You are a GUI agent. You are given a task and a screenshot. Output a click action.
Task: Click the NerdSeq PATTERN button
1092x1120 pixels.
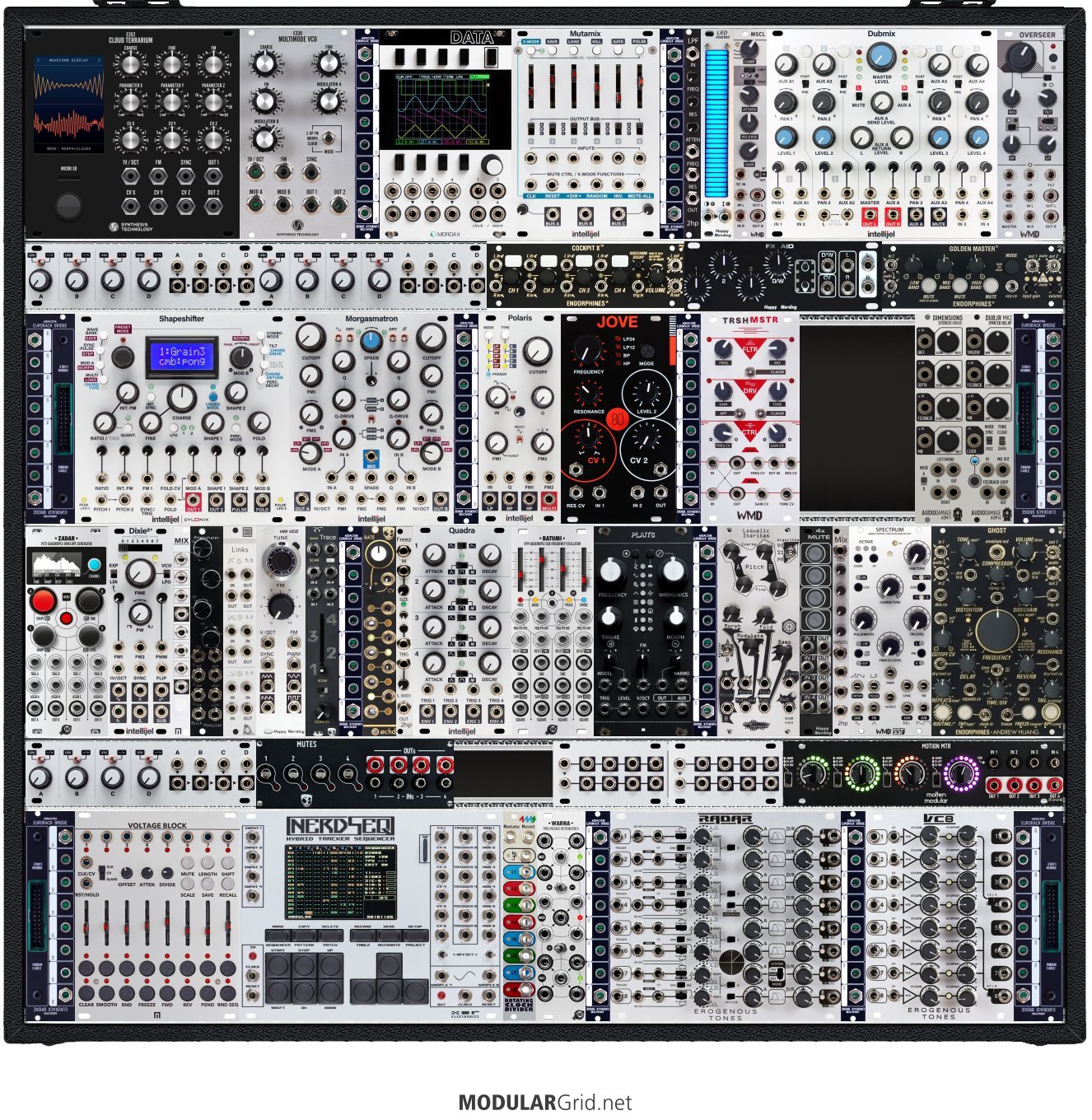(304, 936)
